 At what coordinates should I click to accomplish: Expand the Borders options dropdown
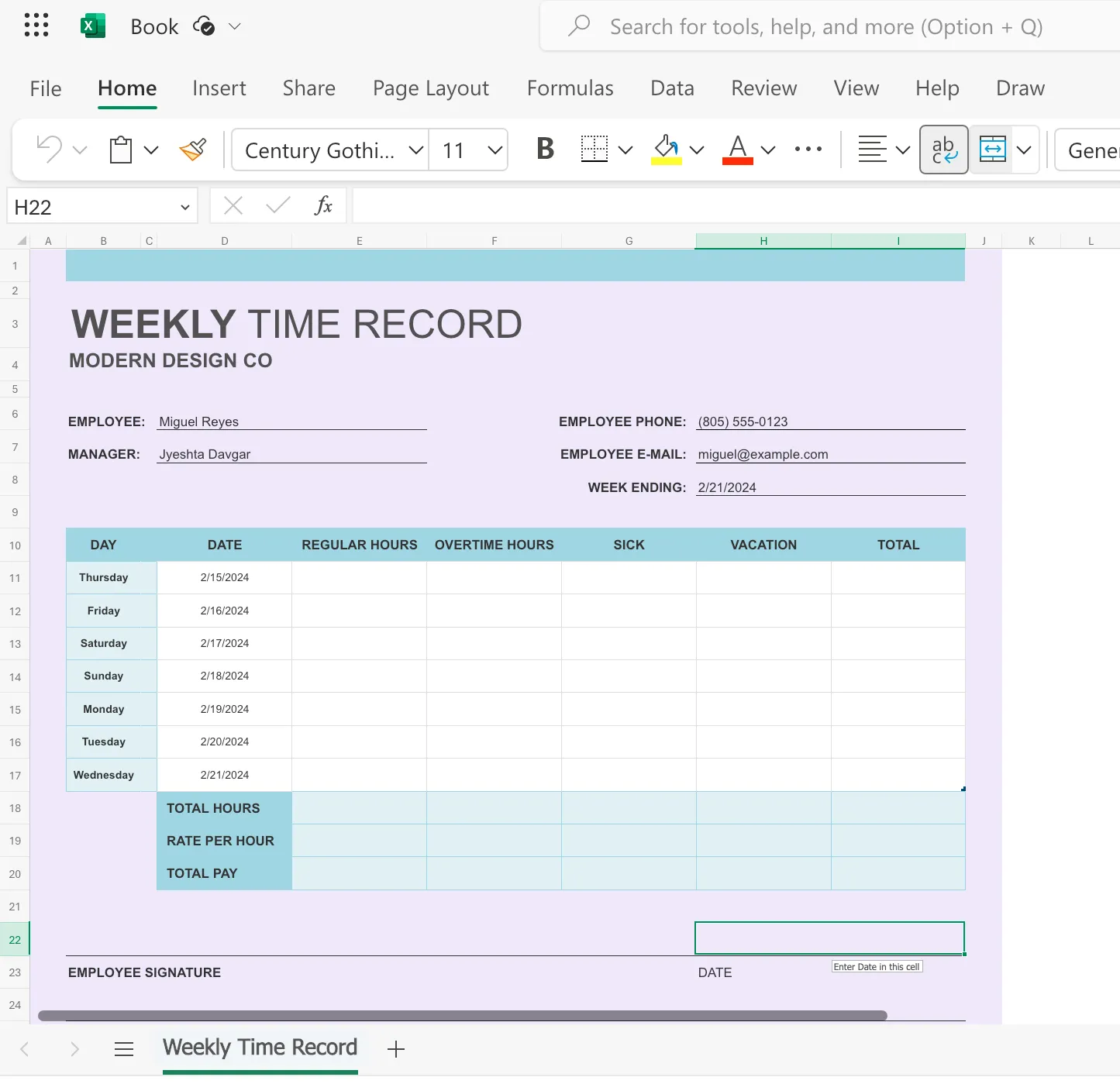(x=625, y=150)
